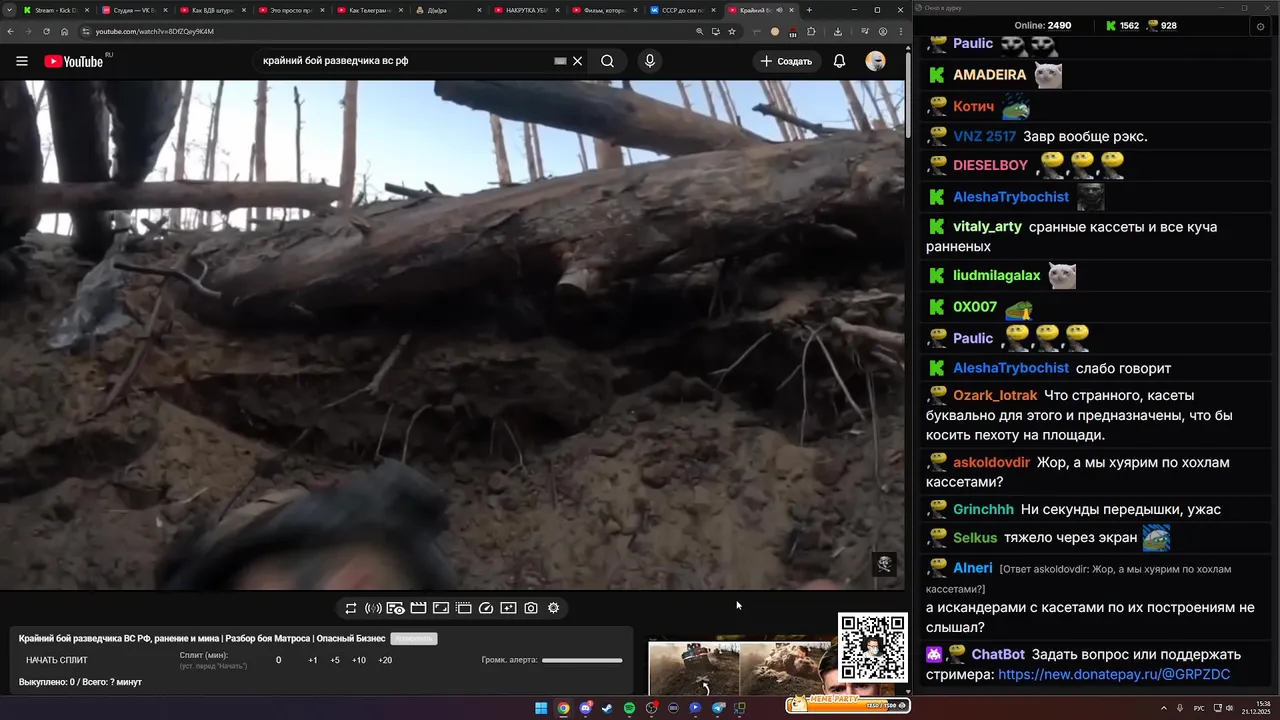Open Discord from the taskbar

pyautogui.click(x=585, y=708)
